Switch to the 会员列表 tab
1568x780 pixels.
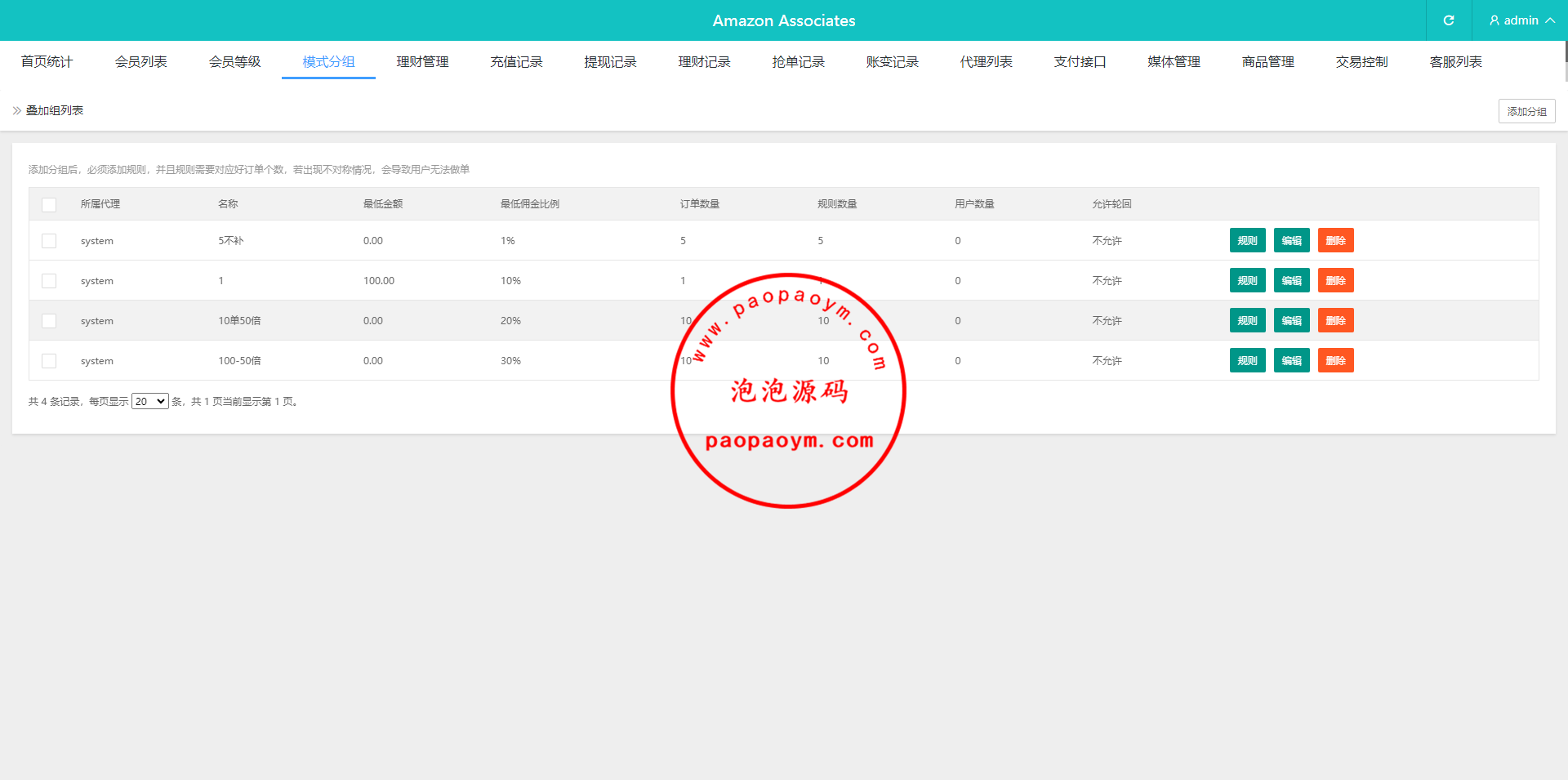[140, 62]
